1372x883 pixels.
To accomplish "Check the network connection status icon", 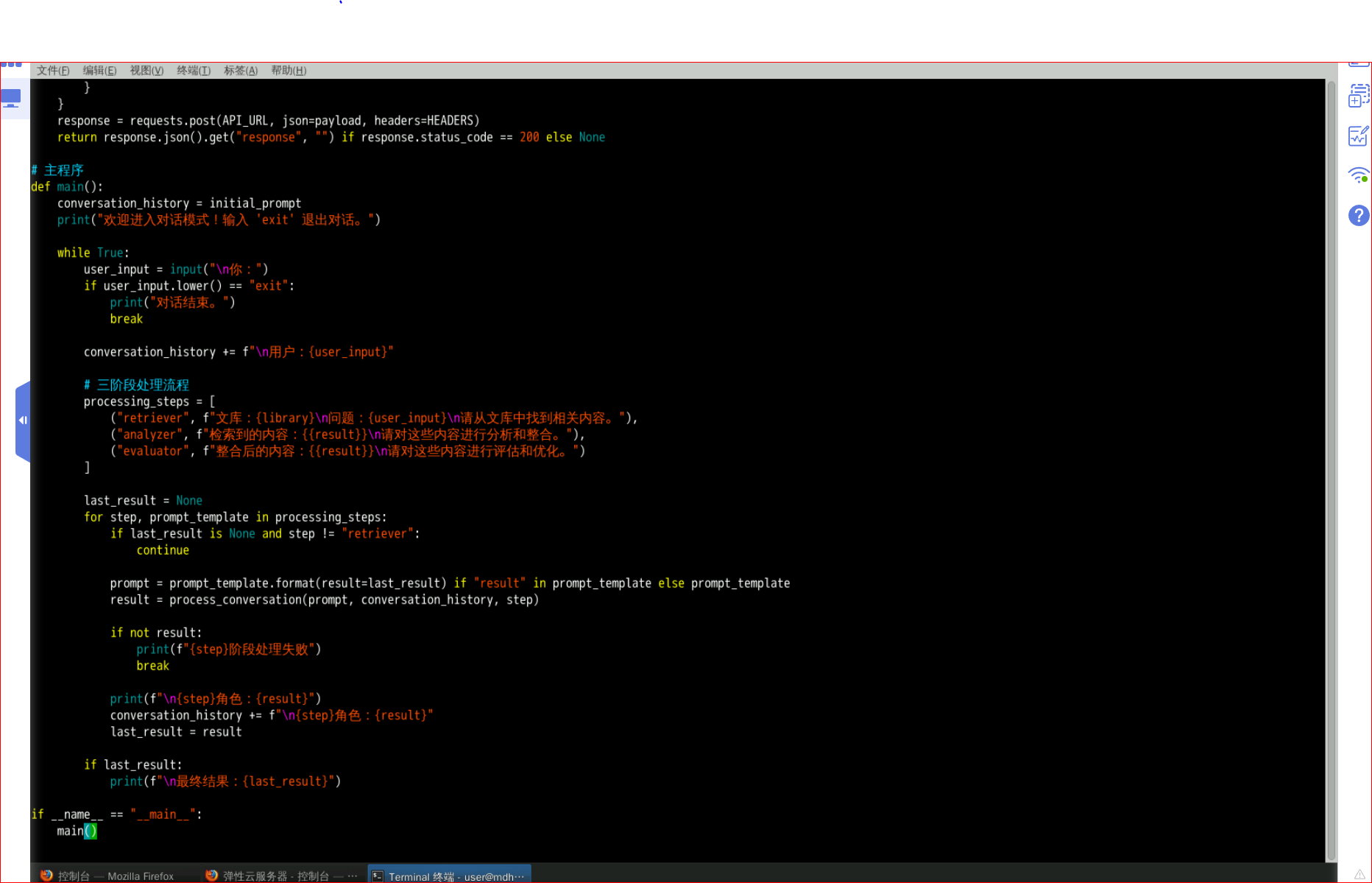I will pos(1359,176).
